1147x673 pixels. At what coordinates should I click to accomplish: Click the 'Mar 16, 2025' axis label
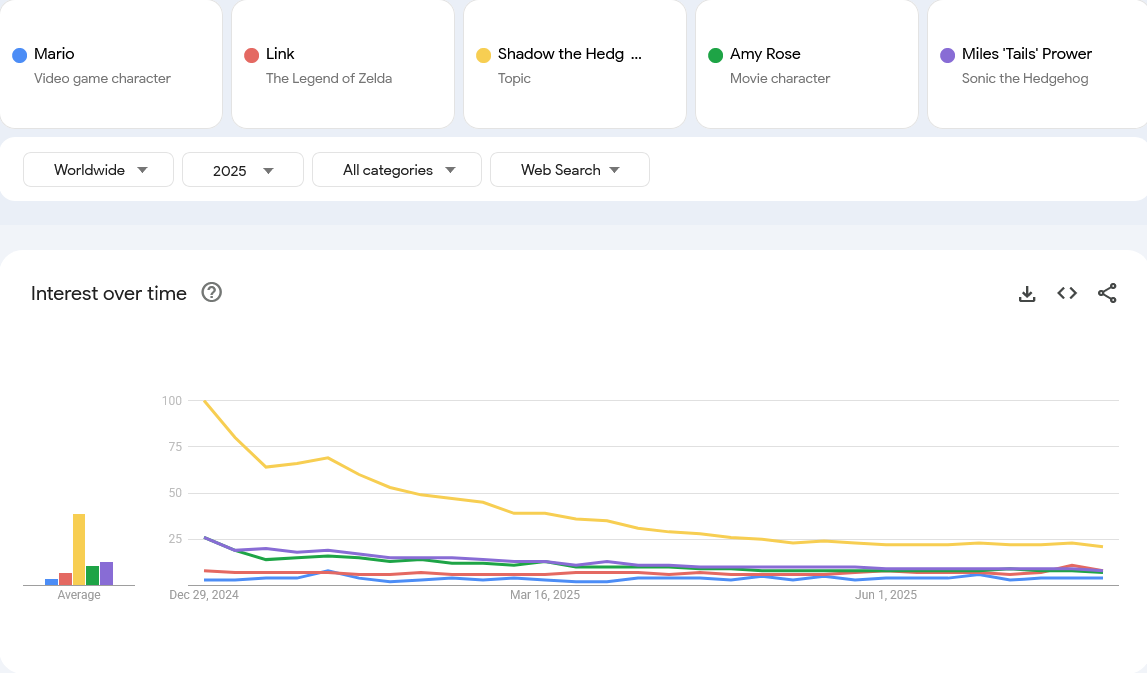[545, 595]
